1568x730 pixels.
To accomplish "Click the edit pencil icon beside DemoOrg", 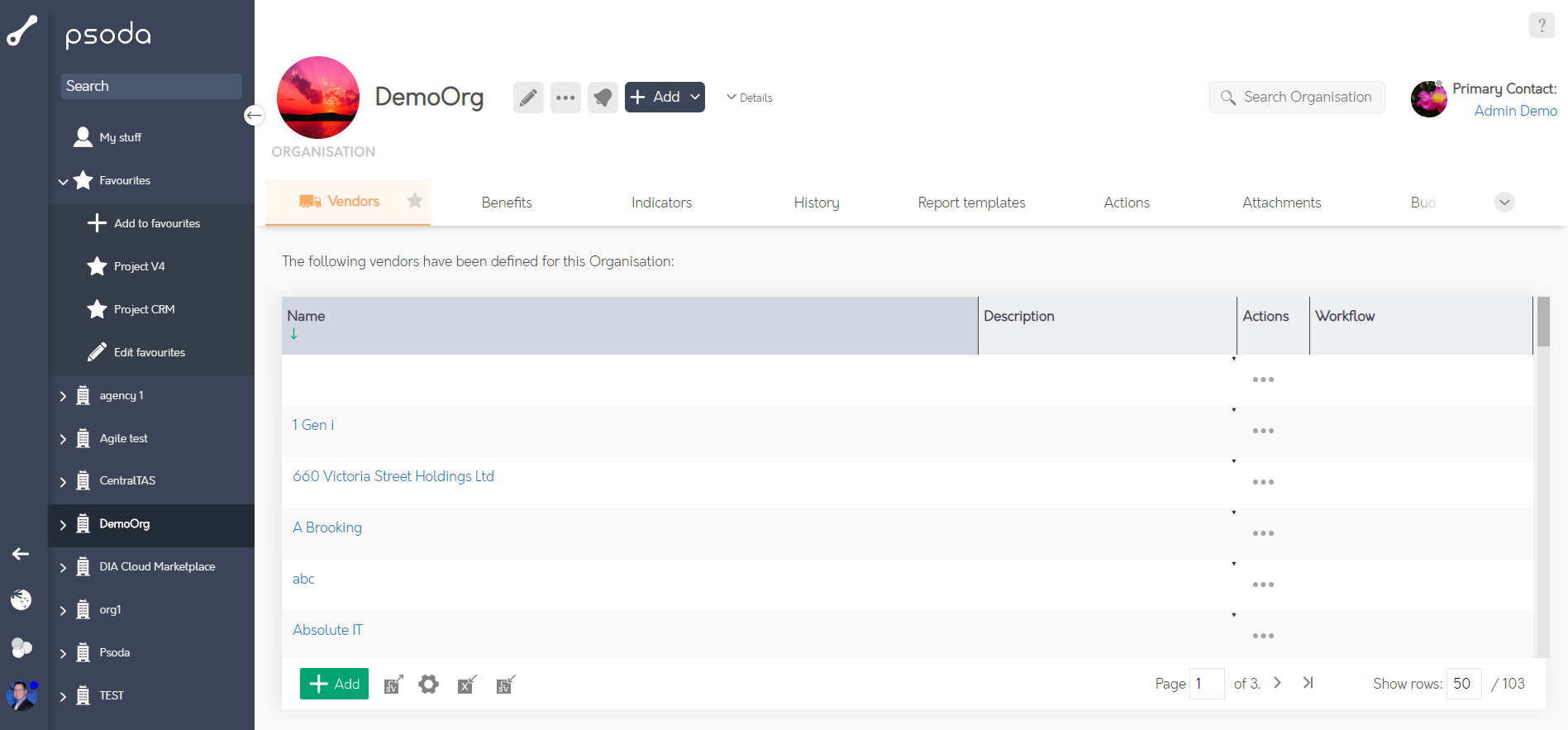I will tap(528, 98).
